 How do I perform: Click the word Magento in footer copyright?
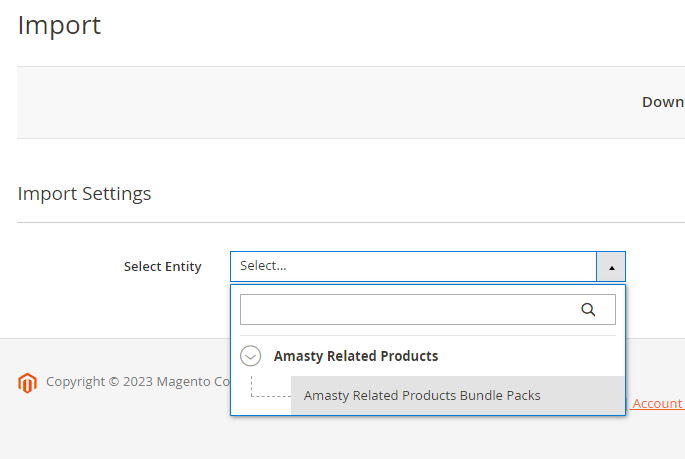(x=183, y=382)
